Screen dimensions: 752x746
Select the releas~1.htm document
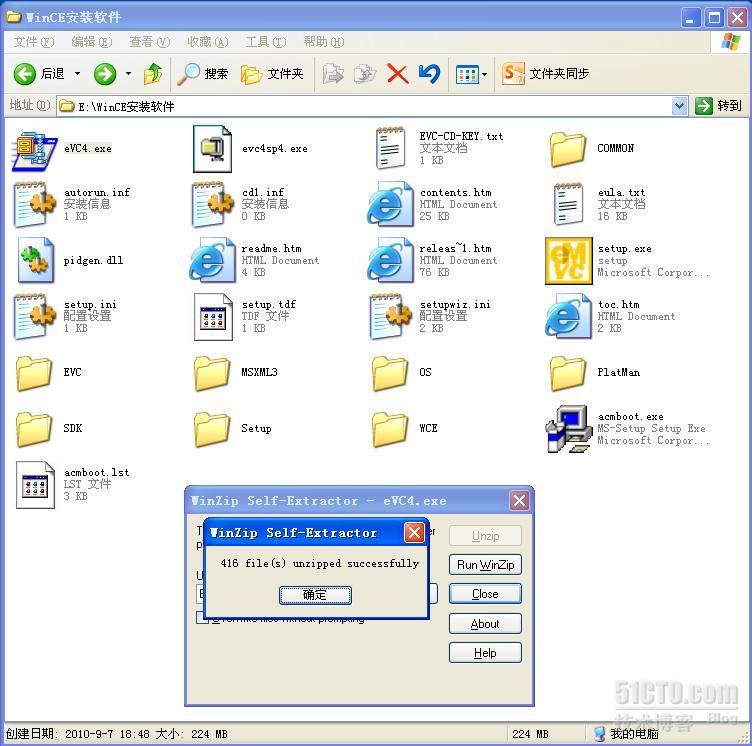pos(390,260)
